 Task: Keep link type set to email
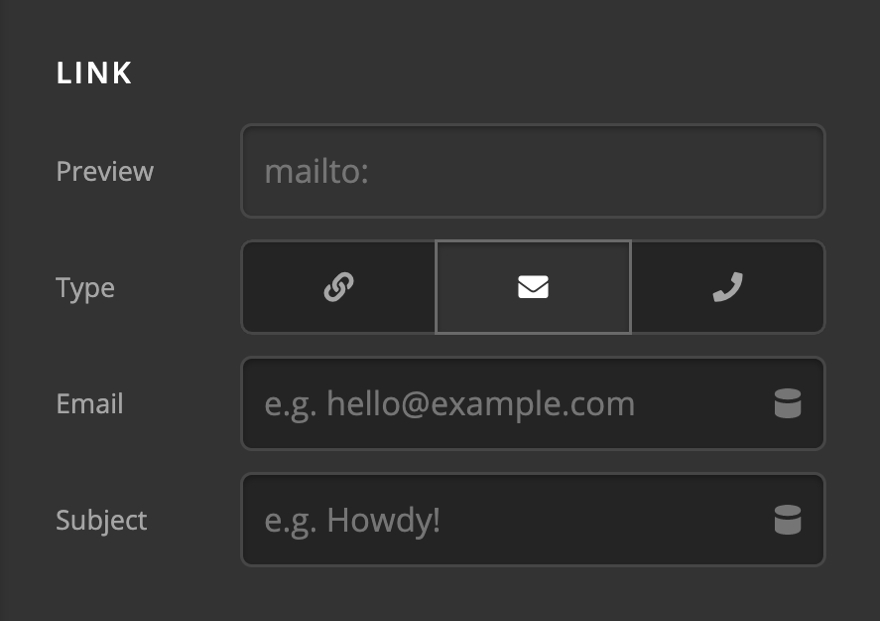[533, 288]
